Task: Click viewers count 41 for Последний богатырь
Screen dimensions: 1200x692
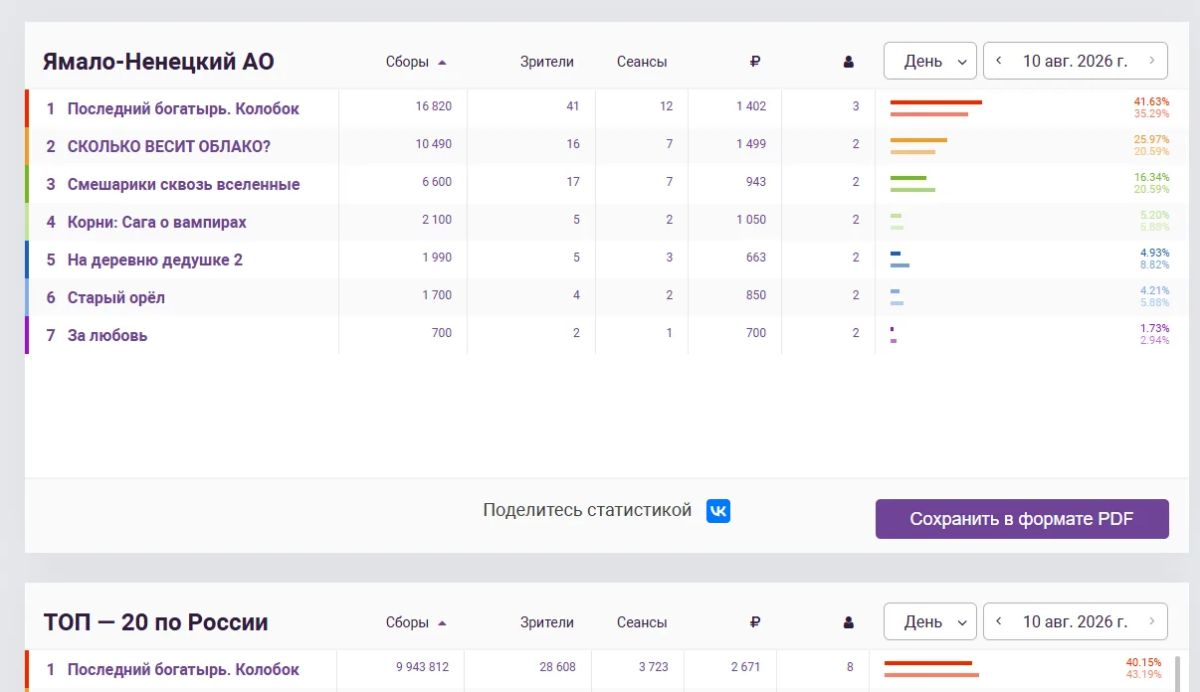Action: pyautogui.click(x=573, y=106)
